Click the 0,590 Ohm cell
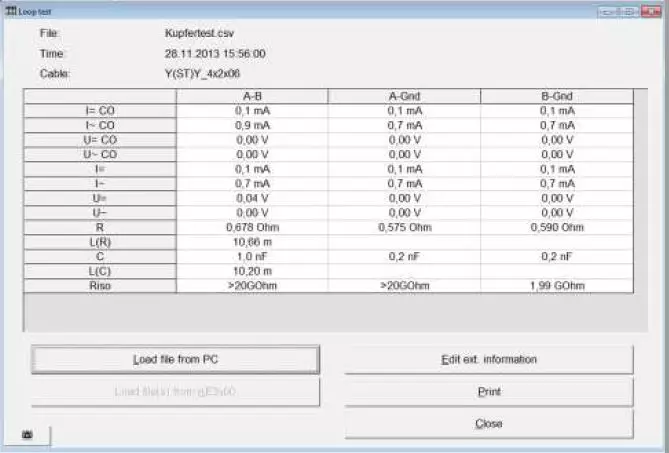Image resolution: width=669 pixels, height=453 pixels. [557, 227]
